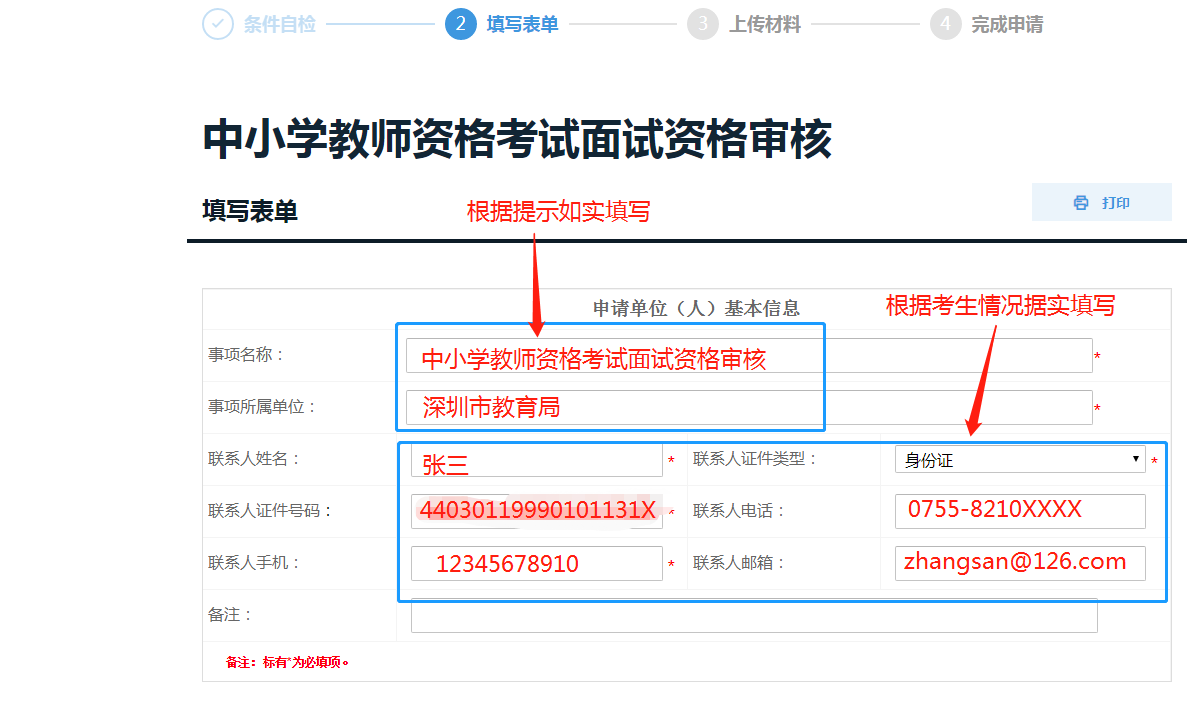Image resolution: width=1194 pixels, height=703 pixels.
Task: Click the step 3 circle icon
Action: (x=703, y=24)
